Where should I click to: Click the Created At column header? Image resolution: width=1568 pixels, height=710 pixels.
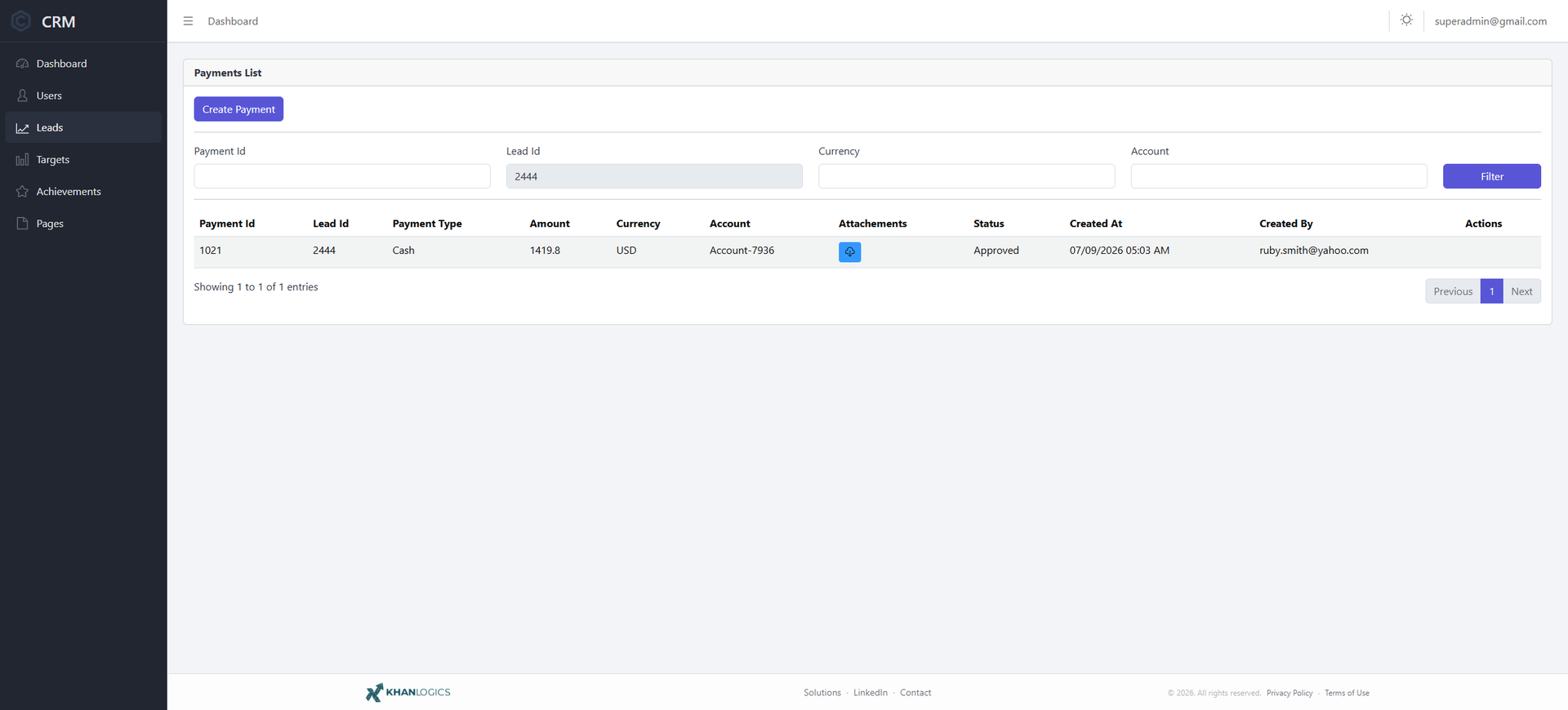(x=1096, y=224)
